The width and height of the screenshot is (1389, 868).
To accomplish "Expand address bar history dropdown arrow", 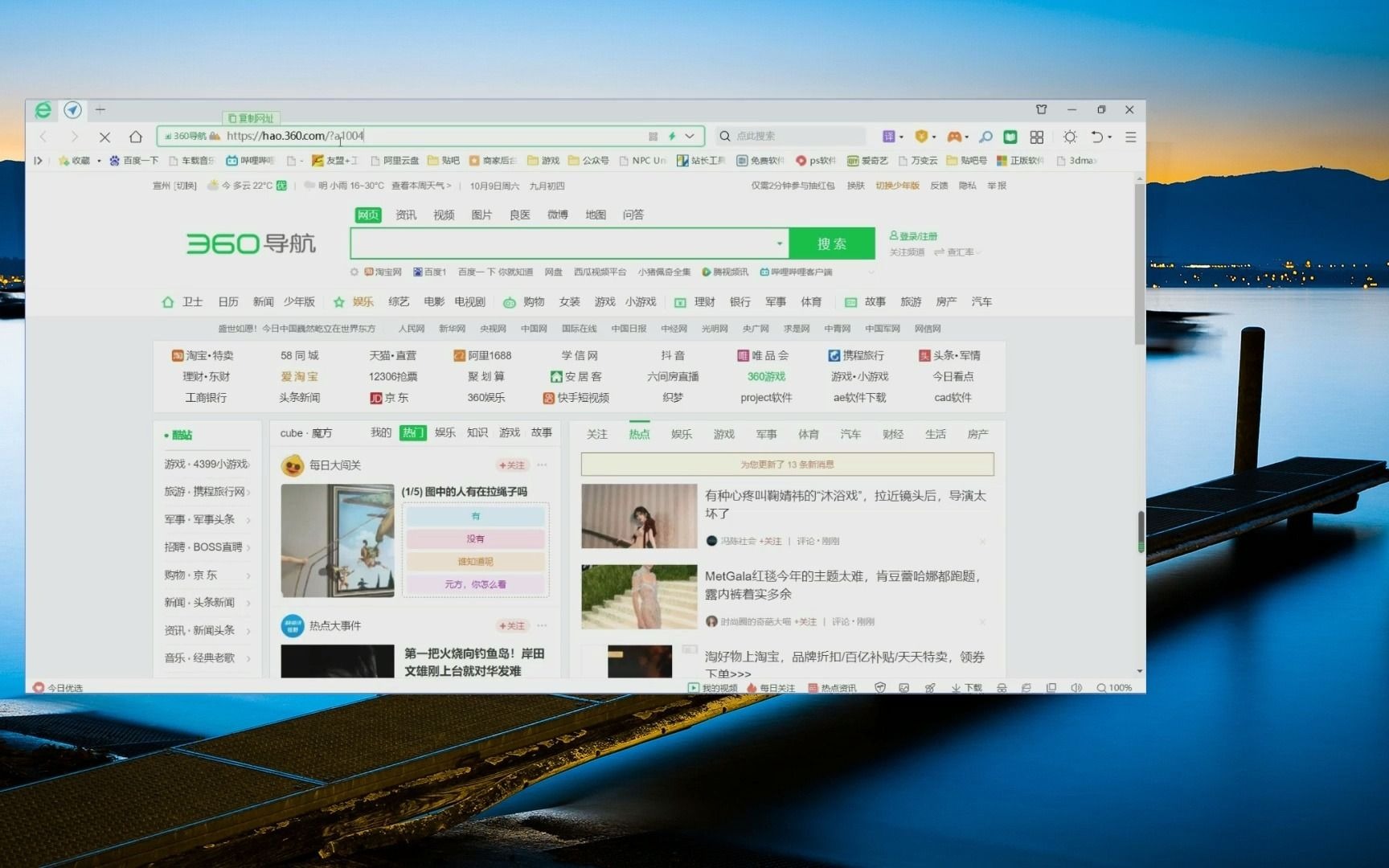I will (690, 136).
